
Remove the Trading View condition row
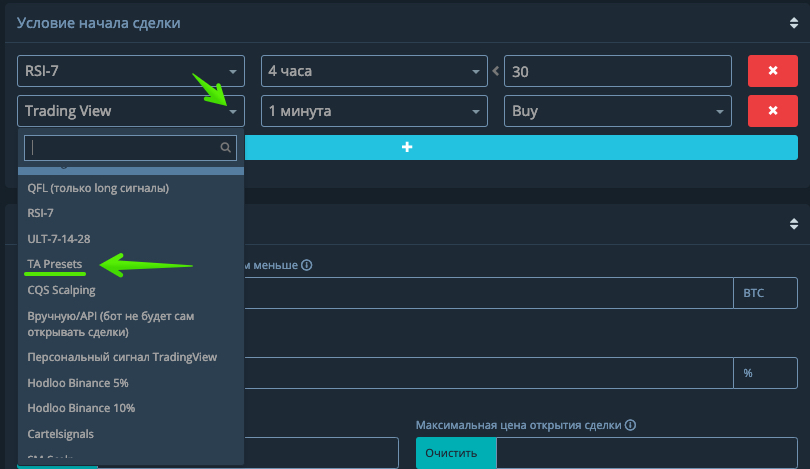(x=772, y=111)
